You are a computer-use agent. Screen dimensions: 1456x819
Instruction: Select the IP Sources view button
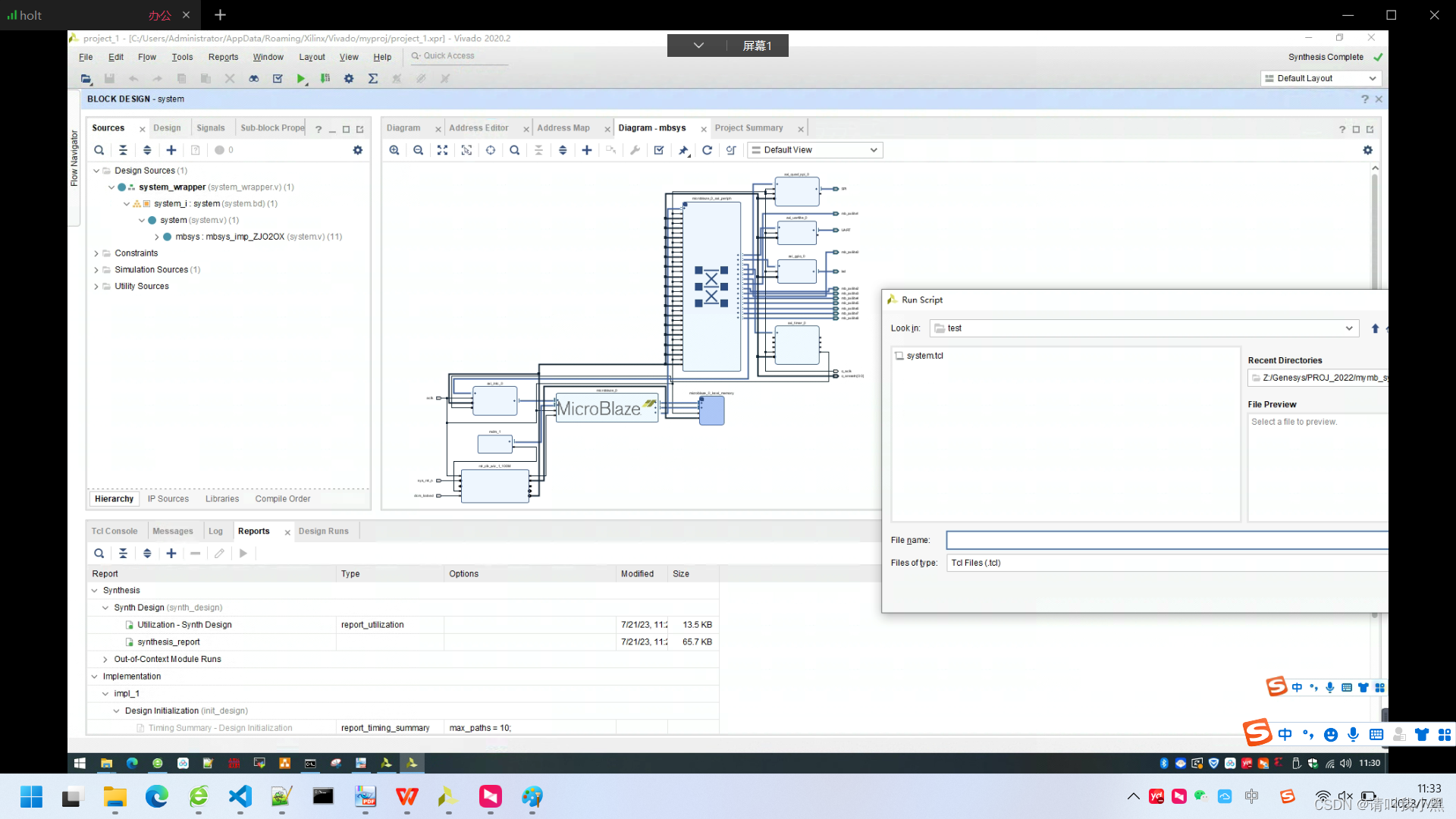168,499
